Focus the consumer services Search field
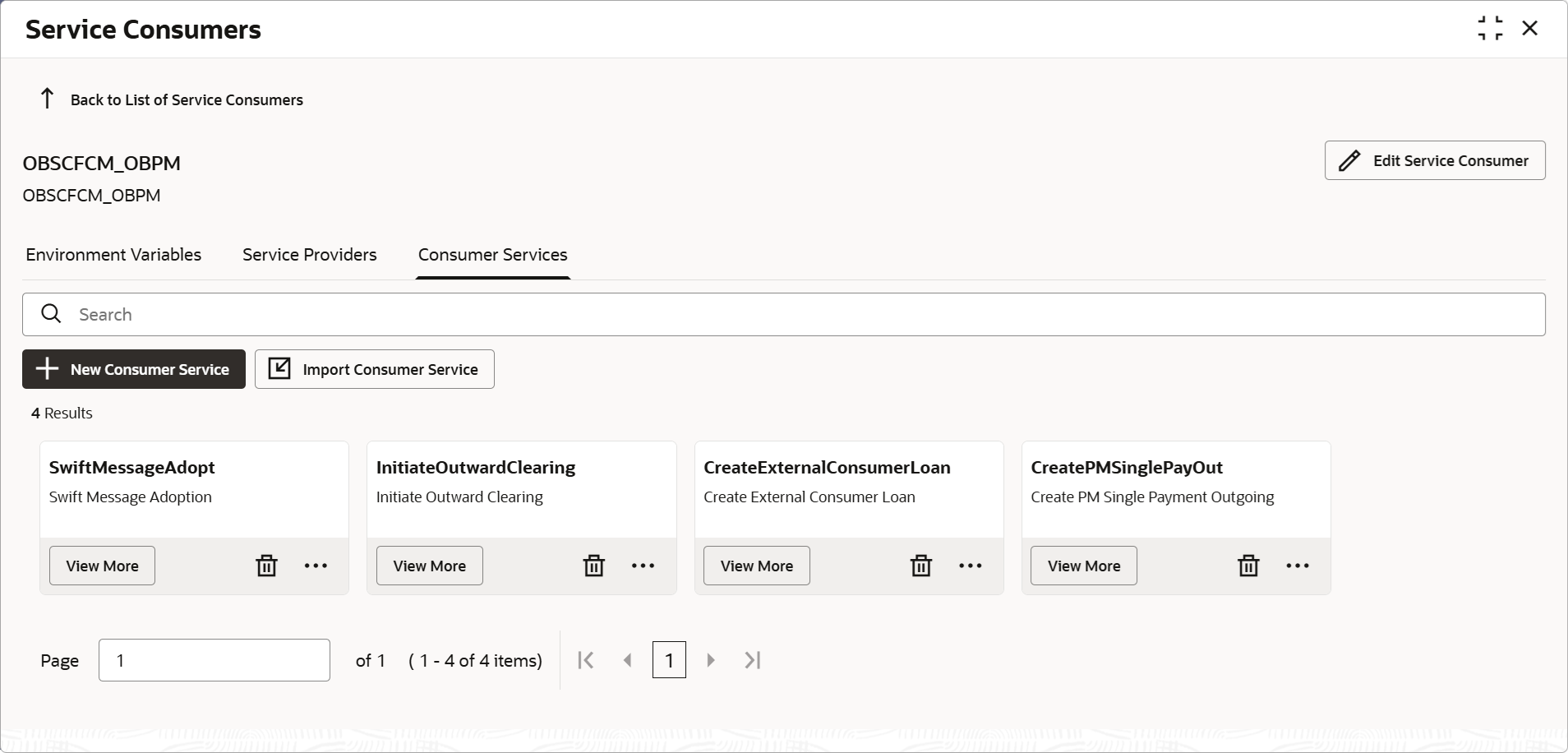The image size is (1568, 753). click(784, 314)
